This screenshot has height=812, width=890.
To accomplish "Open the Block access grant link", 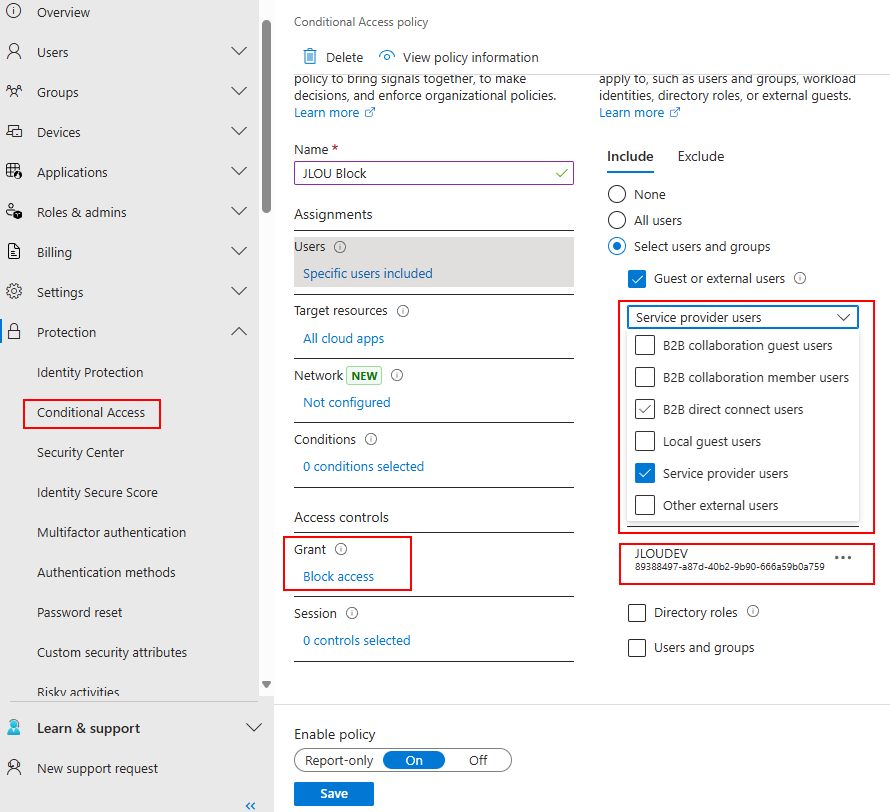I will tap(338, 577).
